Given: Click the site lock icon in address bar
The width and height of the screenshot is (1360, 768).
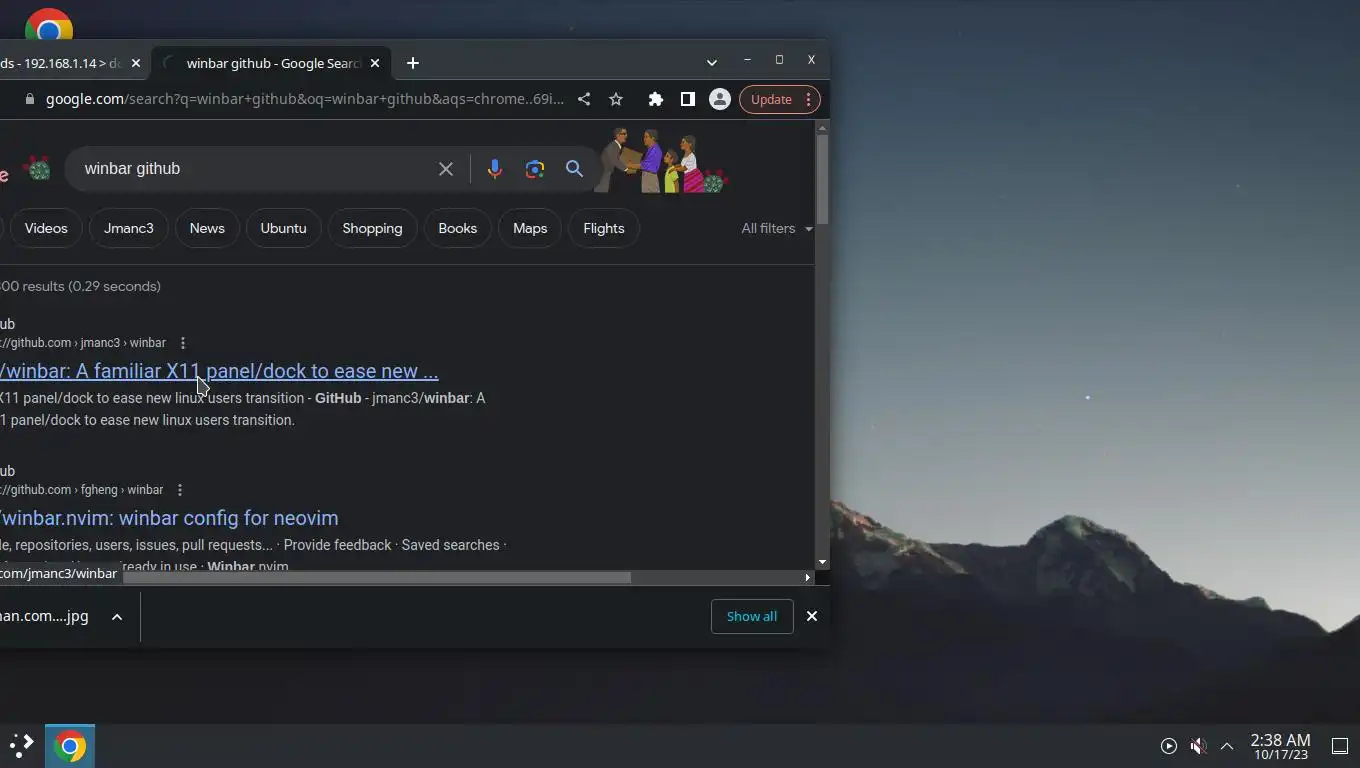Looking at the screenshot, I should click(x=29, y=99).
